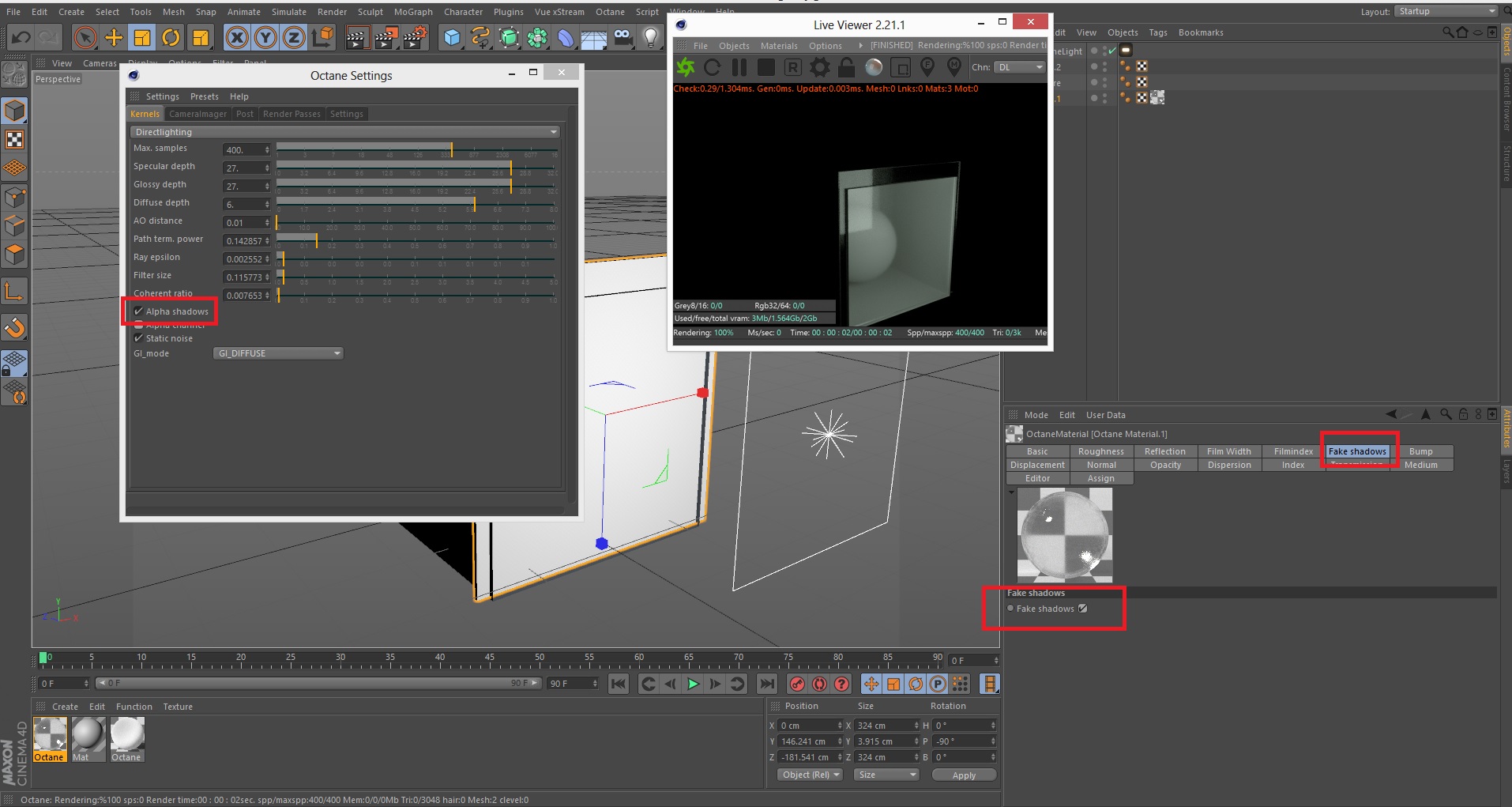Open Object (Rel) coordinate dropdown
Image resolution: width=1512 pixels, height=807 pixels.
[x=811, y=775]
